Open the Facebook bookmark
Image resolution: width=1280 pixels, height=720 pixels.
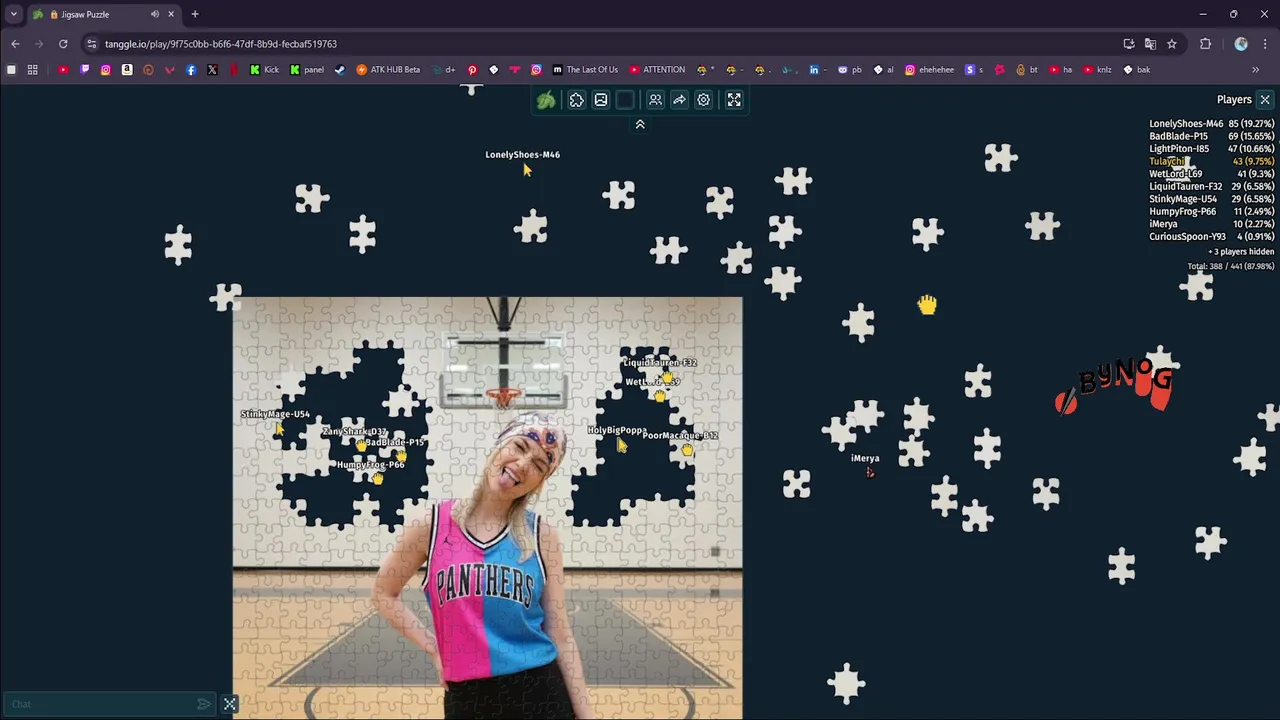click(x=191, y=70)
